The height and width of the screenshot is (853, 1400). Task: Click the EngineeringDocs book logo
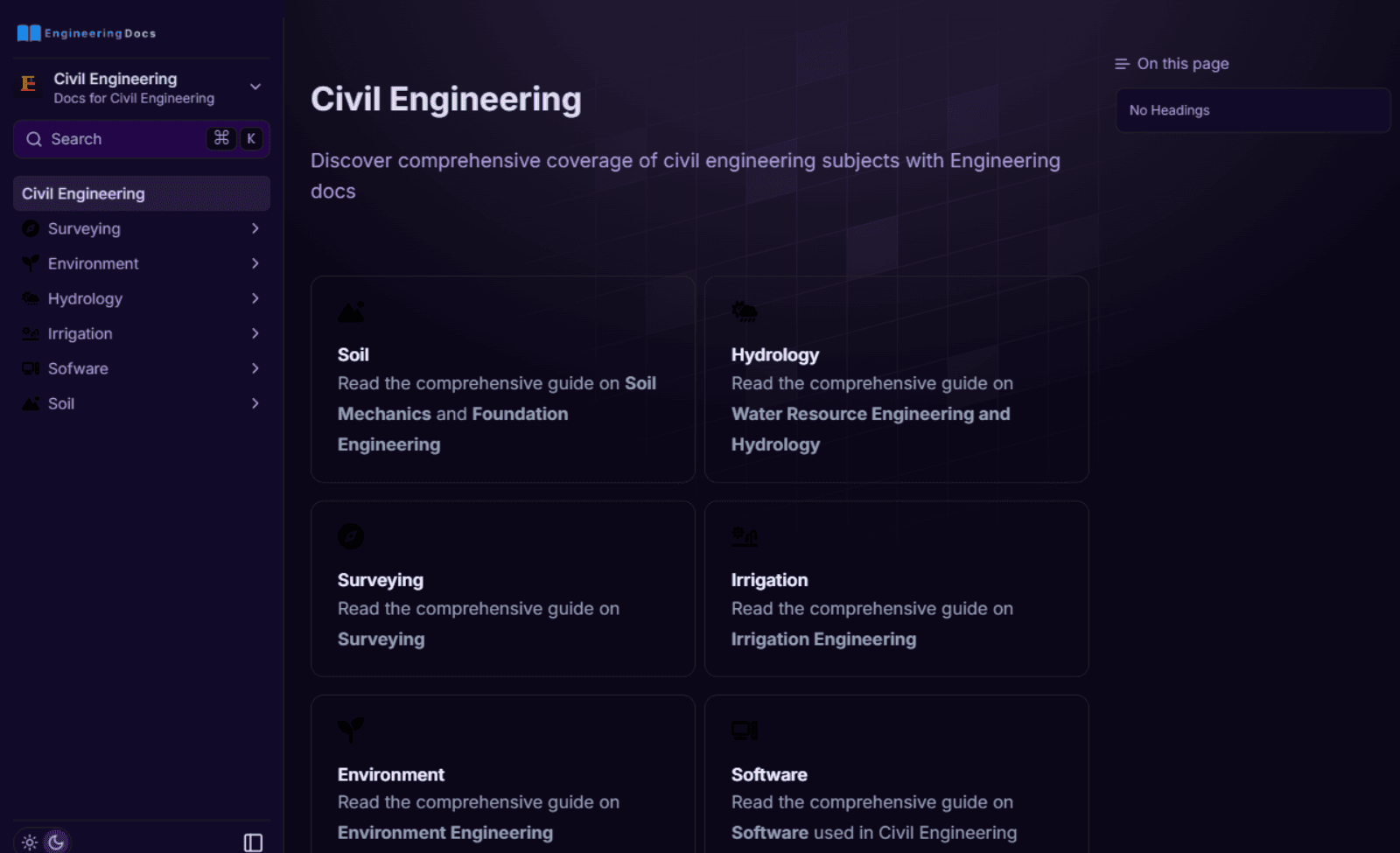(x=29, y=33)
